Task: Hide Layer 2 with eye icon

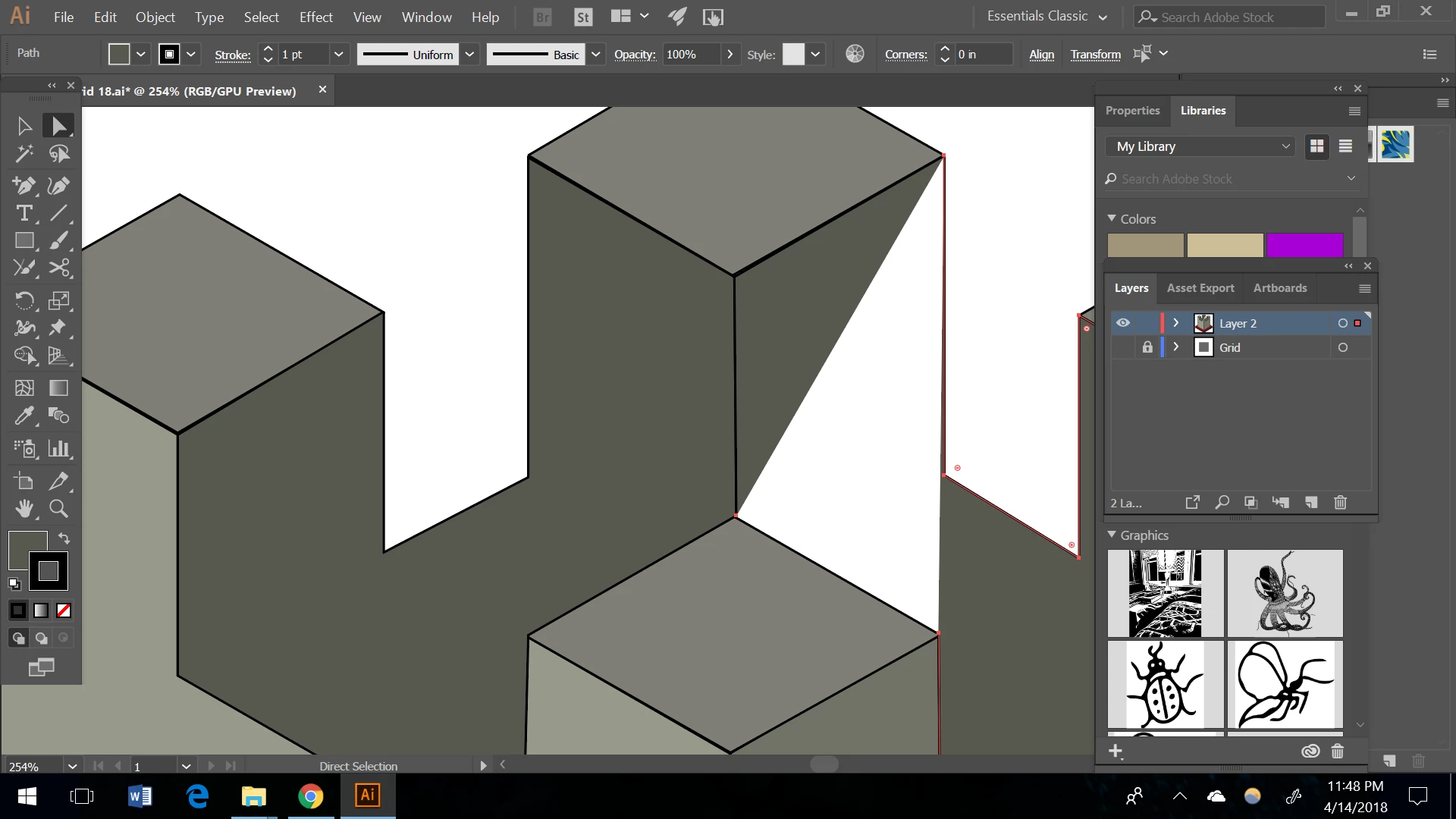Action: pyautogui.click(x=1123, y=323)
